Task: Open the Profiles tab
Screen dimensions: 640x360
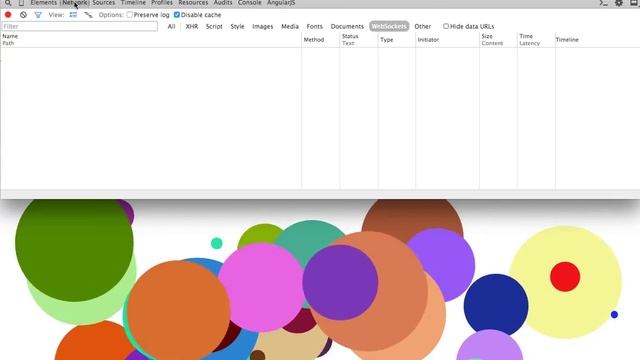Action: coord(162,3)
